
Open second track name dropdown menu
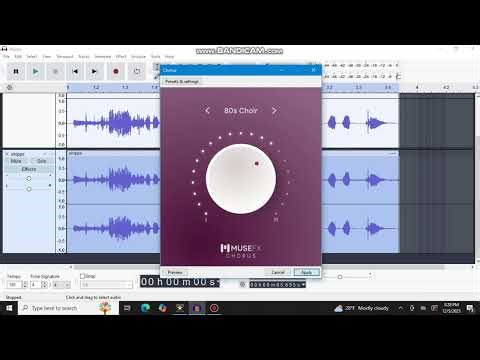(x=45, y=154)
